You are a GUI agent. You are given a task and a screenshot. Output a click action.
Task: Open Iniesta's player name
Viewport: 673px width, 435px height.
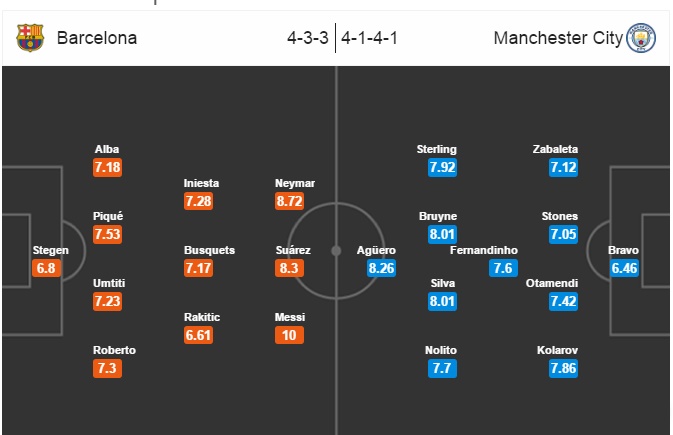coord(201,183)
